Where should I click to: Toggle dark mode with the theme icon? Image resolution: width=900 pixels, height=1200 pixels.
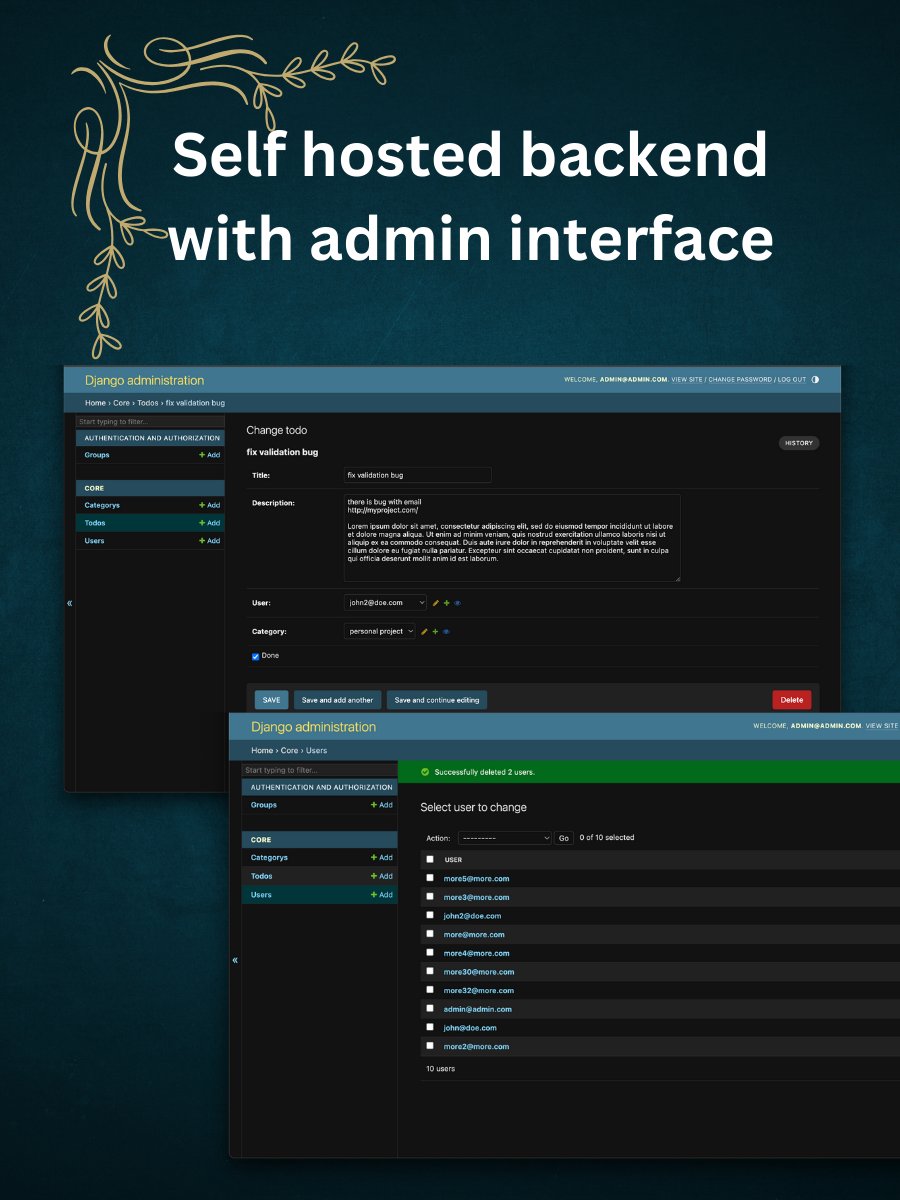click(x=815, y=380)
